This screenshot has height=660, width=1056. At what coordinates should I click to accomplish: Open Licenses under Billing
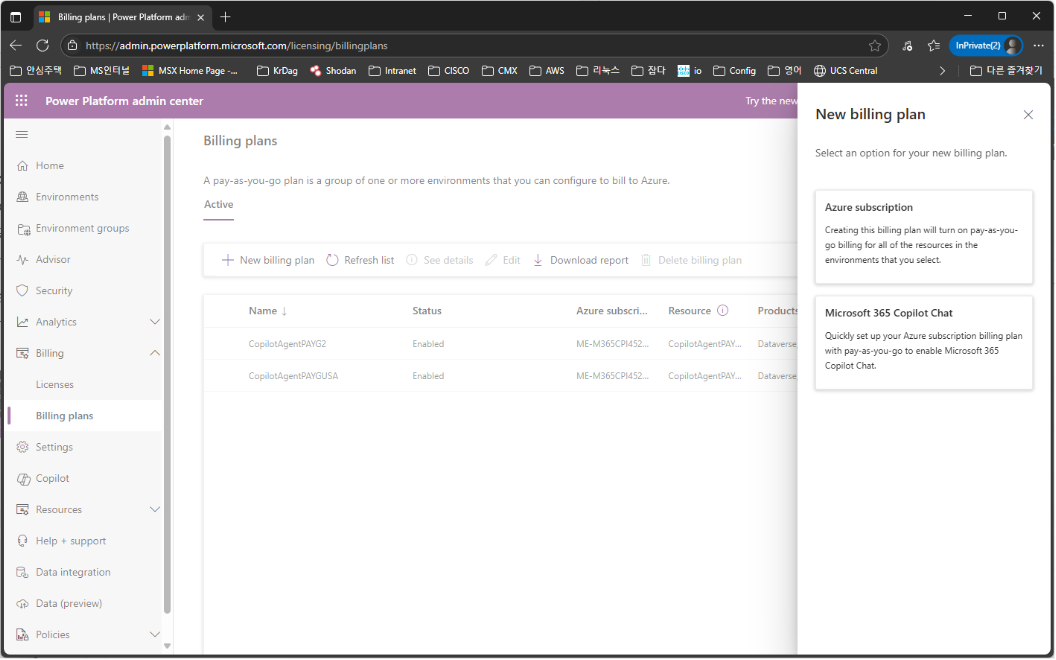click(x=55, y=385)
